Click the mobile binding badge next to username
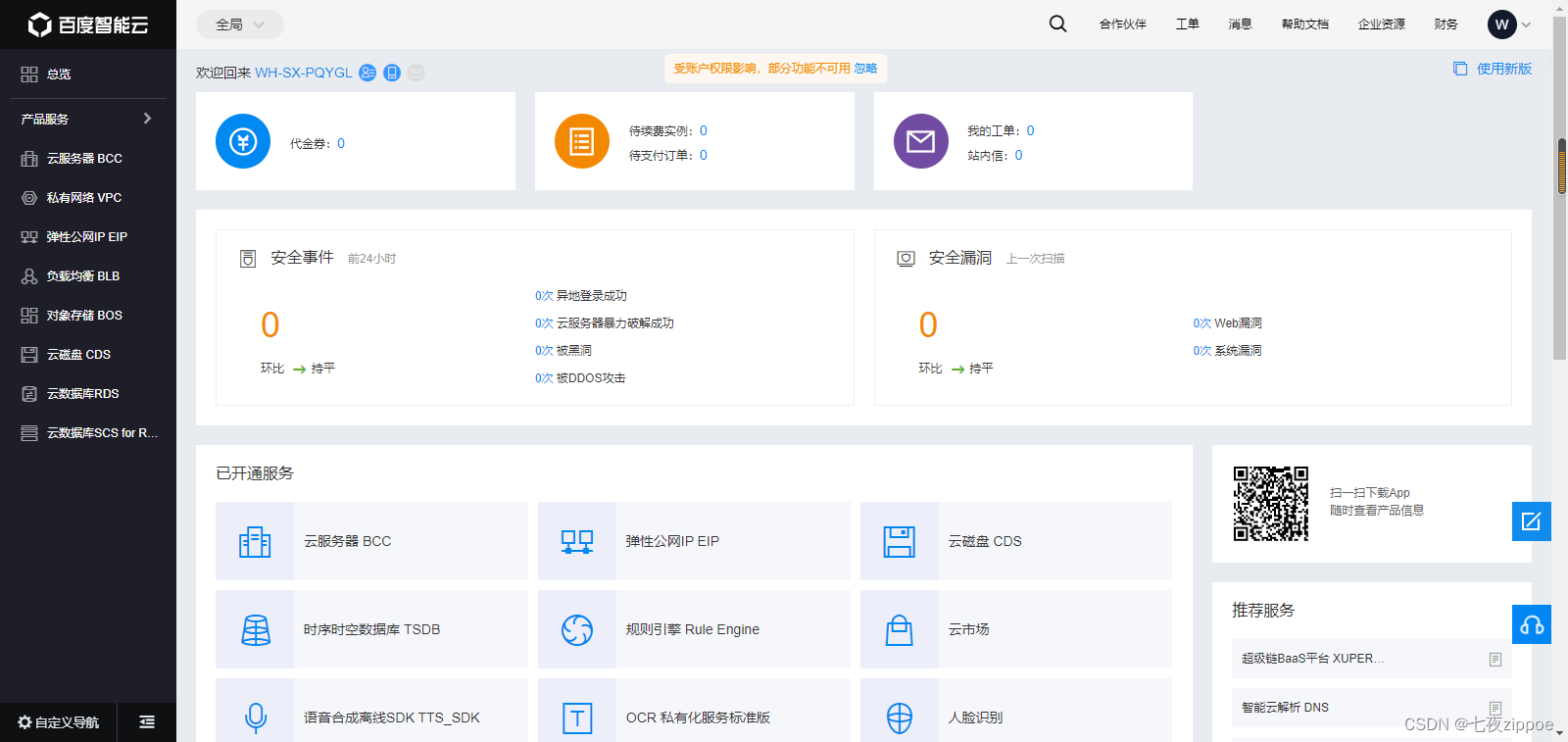Screen dimensions: 1568x742 point(392,73)
